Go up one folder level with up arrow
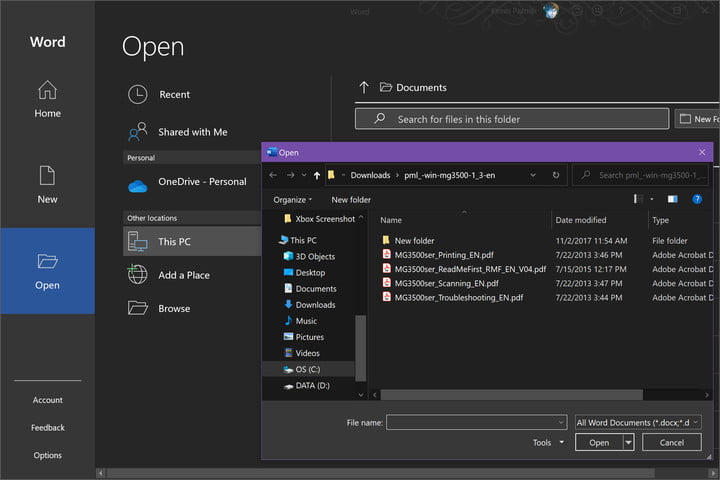This screenshot has width=720, height=480. click(317, 175)
